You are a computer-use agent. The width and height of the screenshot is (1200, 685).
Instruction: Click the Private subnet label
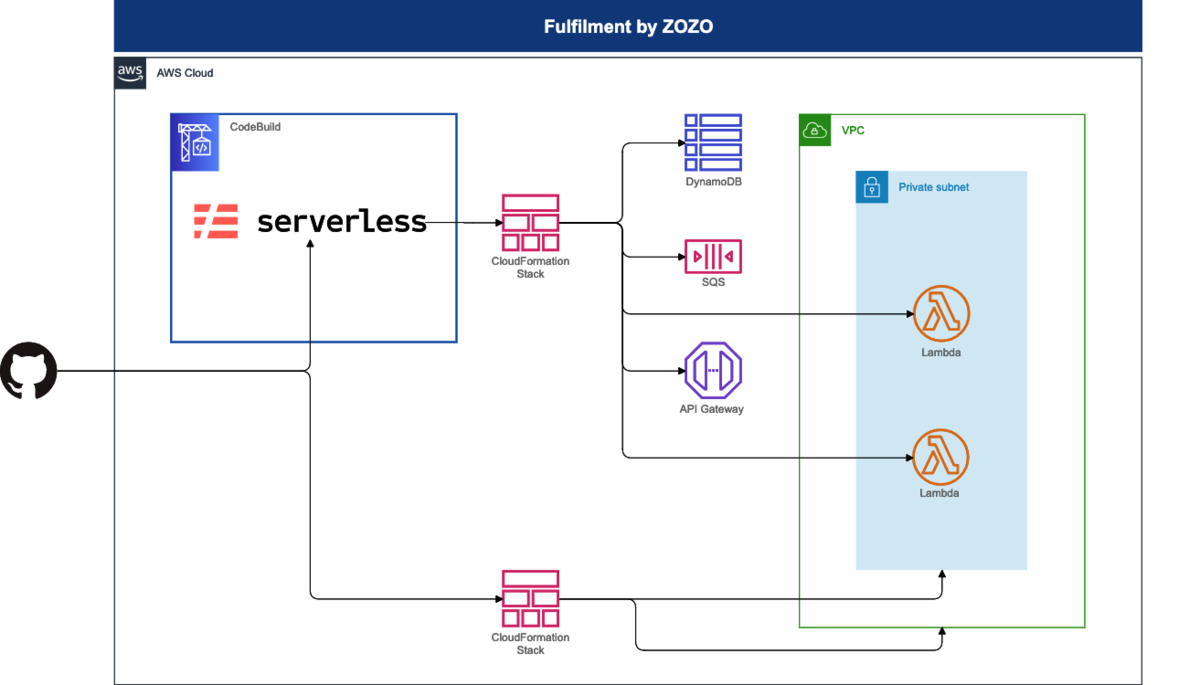934,187
